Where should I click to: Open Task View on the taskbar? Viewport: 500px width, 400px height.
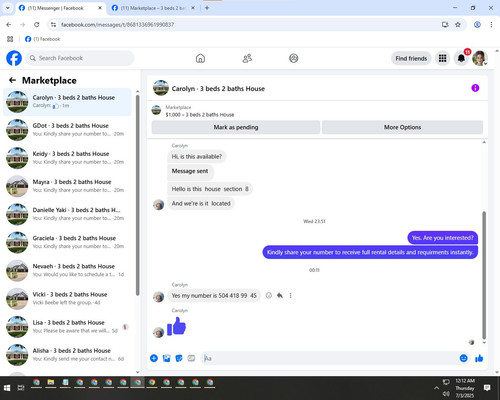pyautogui.click(x=21, y=388)
